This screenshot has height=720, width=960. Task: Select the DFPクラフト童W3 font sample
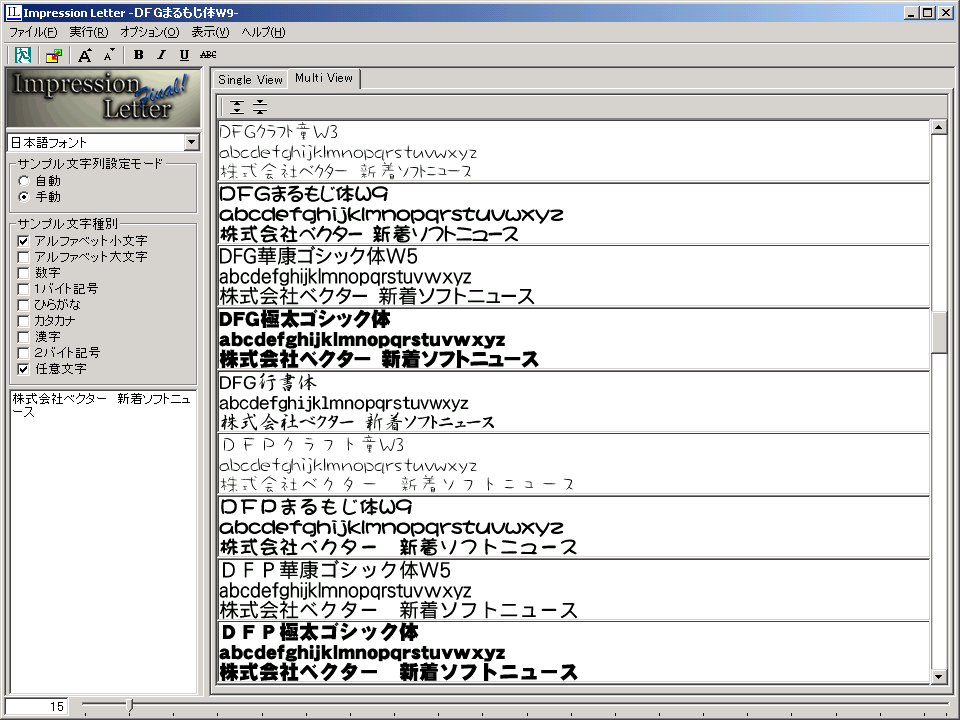574,464
